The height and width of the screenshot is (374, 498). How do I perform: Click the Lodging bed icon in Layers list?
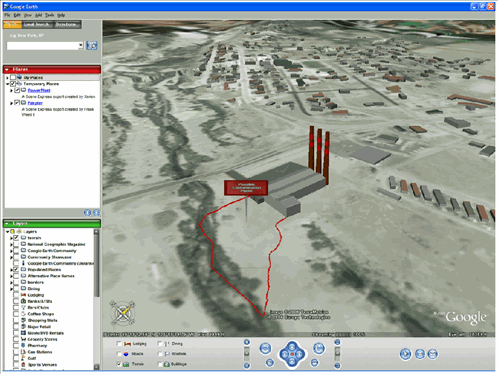(x=23, y=295)
